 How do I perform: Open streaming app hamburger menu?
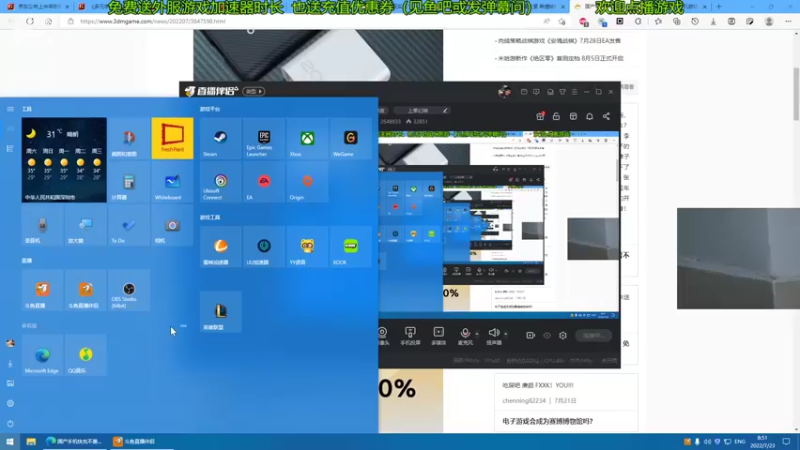[x=574, y=92]
